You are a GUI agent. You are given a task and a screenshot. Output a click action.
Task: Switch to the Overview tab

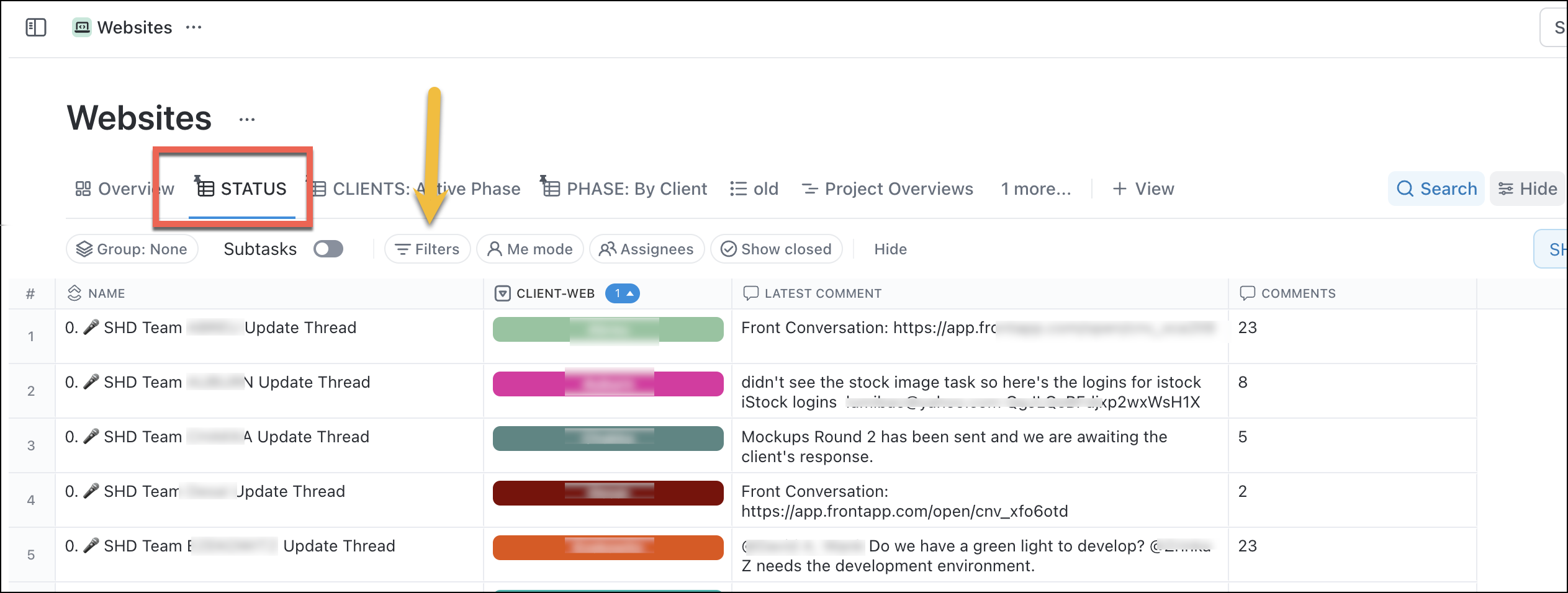[124, 189]
